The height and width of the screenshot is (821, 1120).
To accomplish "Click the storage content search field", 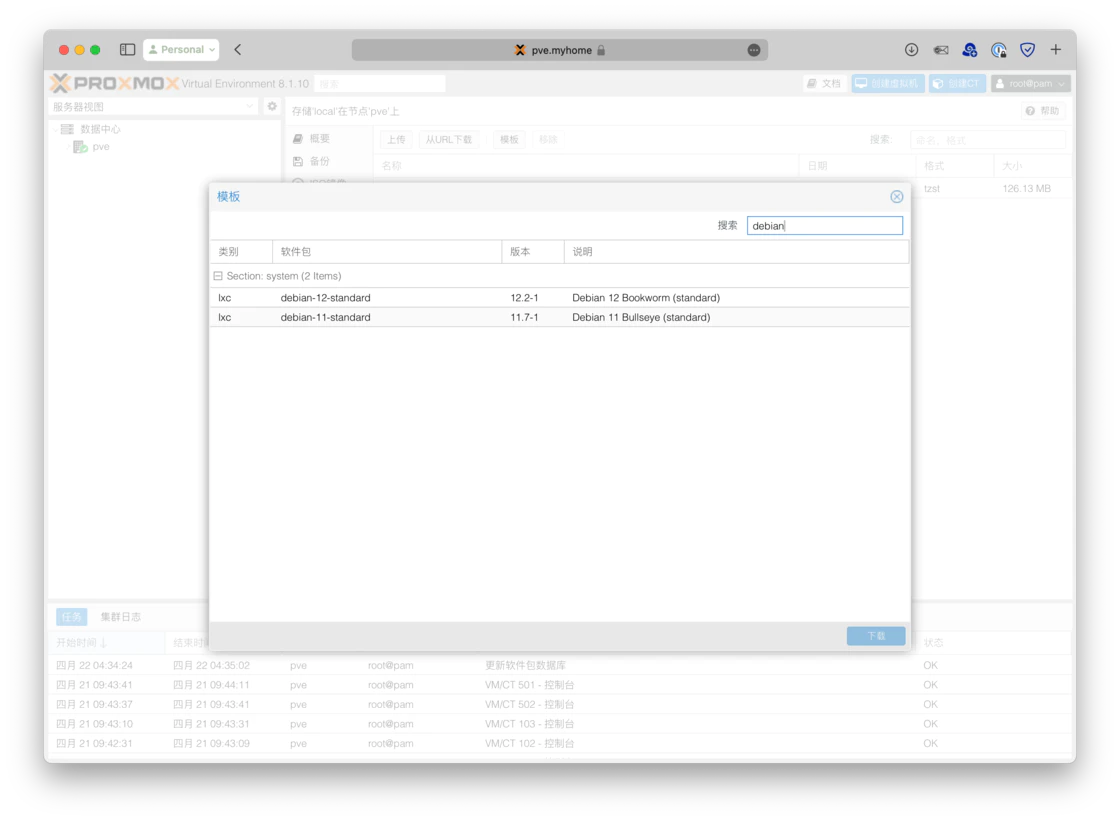I will tap(987, 140).
